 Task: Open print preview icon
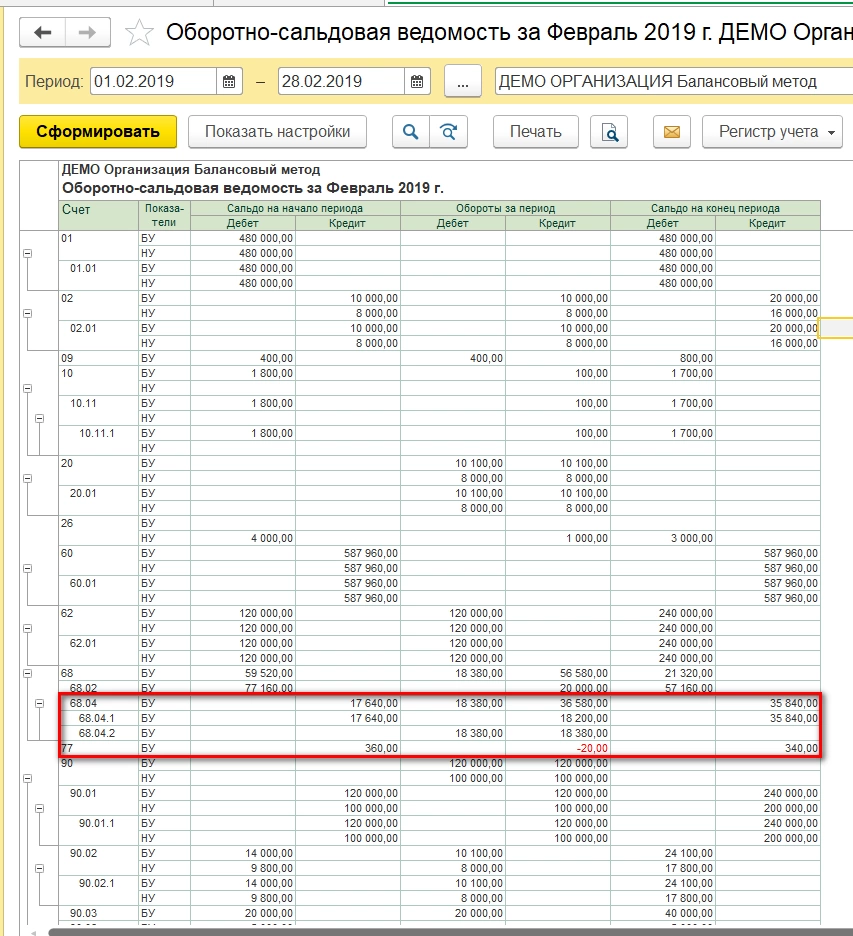tap(609, 132)
